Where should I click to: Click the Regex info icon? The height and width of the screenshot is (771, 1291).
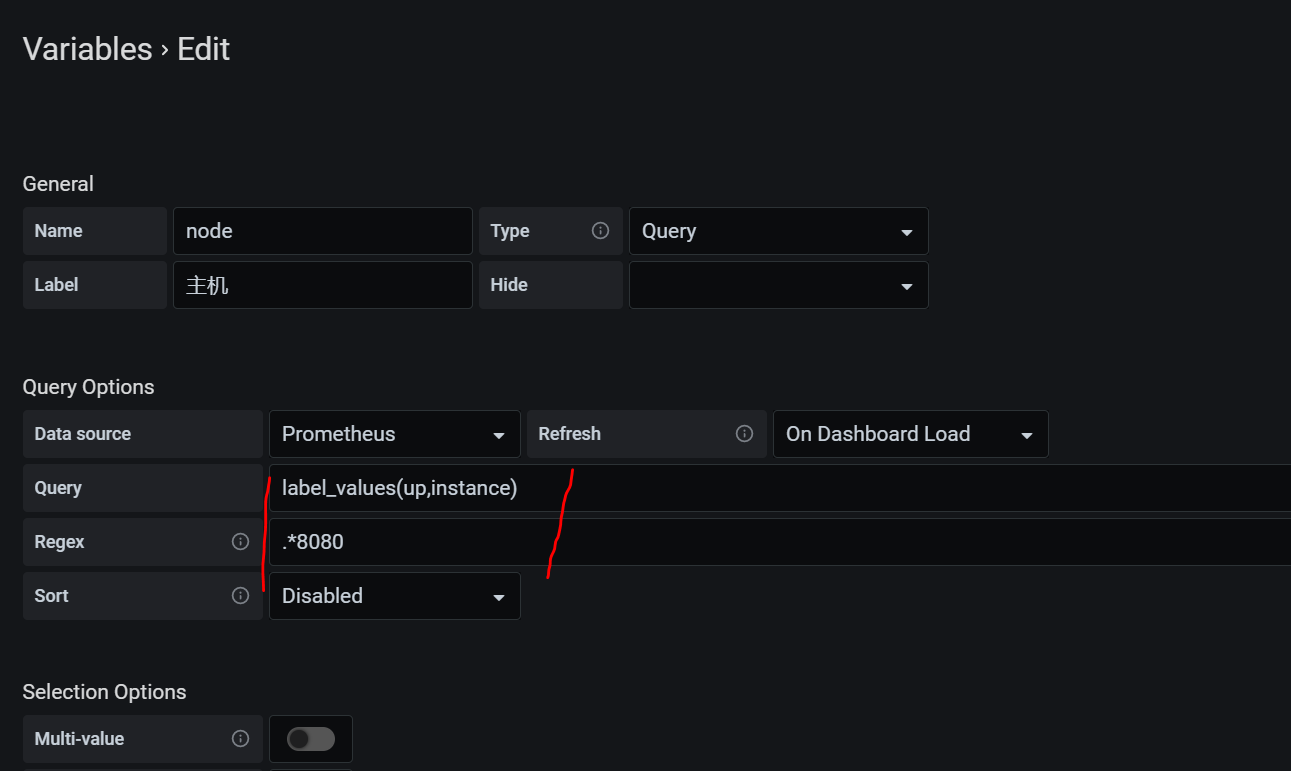(240, 542)
